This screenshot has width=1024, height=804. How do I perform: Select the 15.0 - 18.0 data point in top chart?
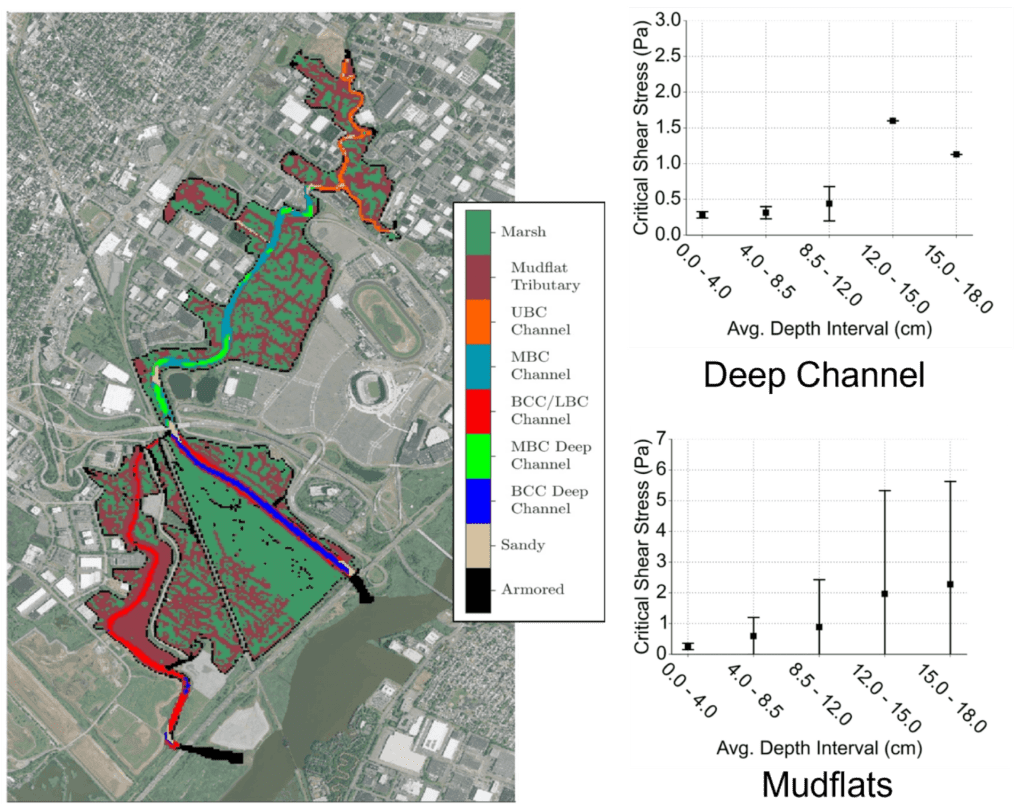[x=956, y=154]
